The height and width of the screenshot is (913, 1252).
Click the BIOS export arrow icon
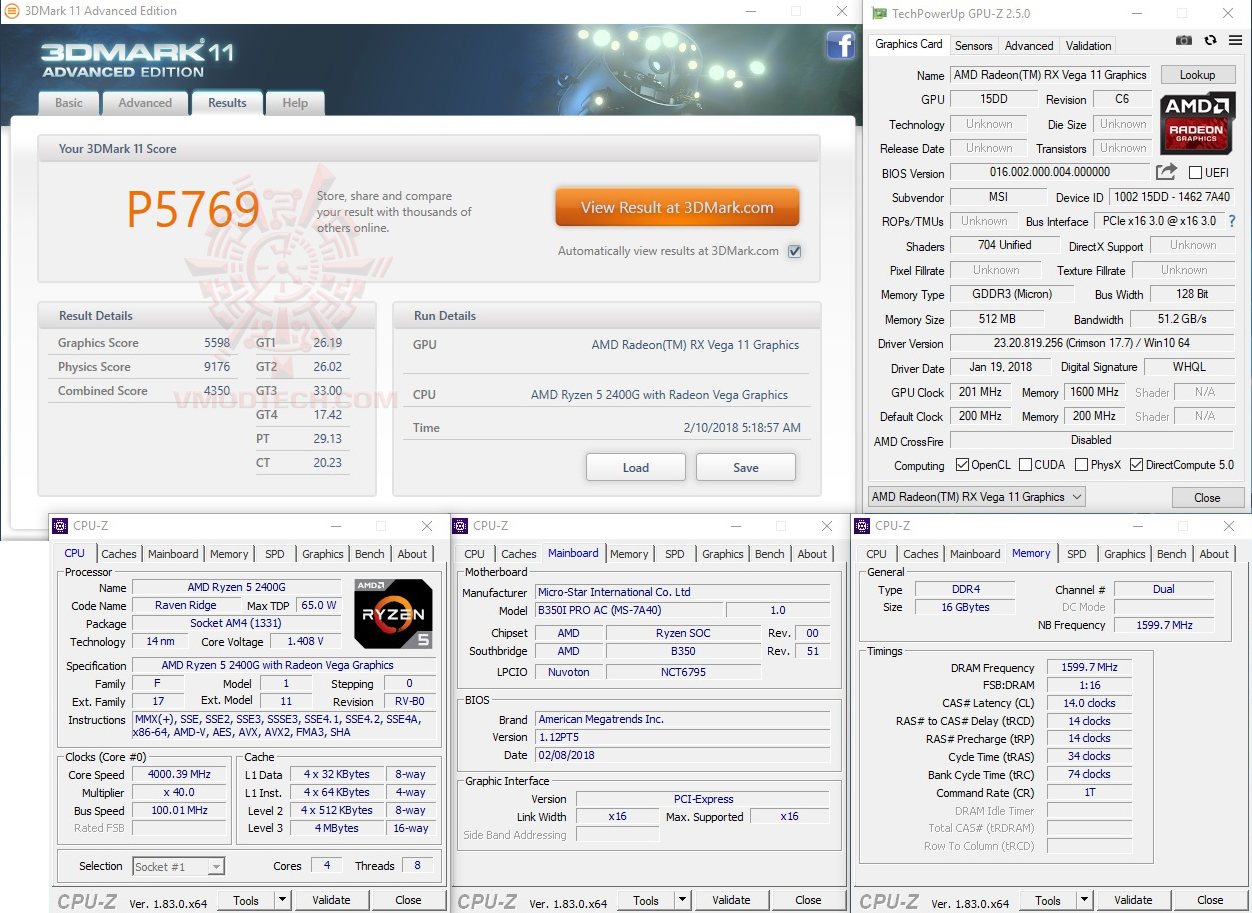[x=1166, y=172]
